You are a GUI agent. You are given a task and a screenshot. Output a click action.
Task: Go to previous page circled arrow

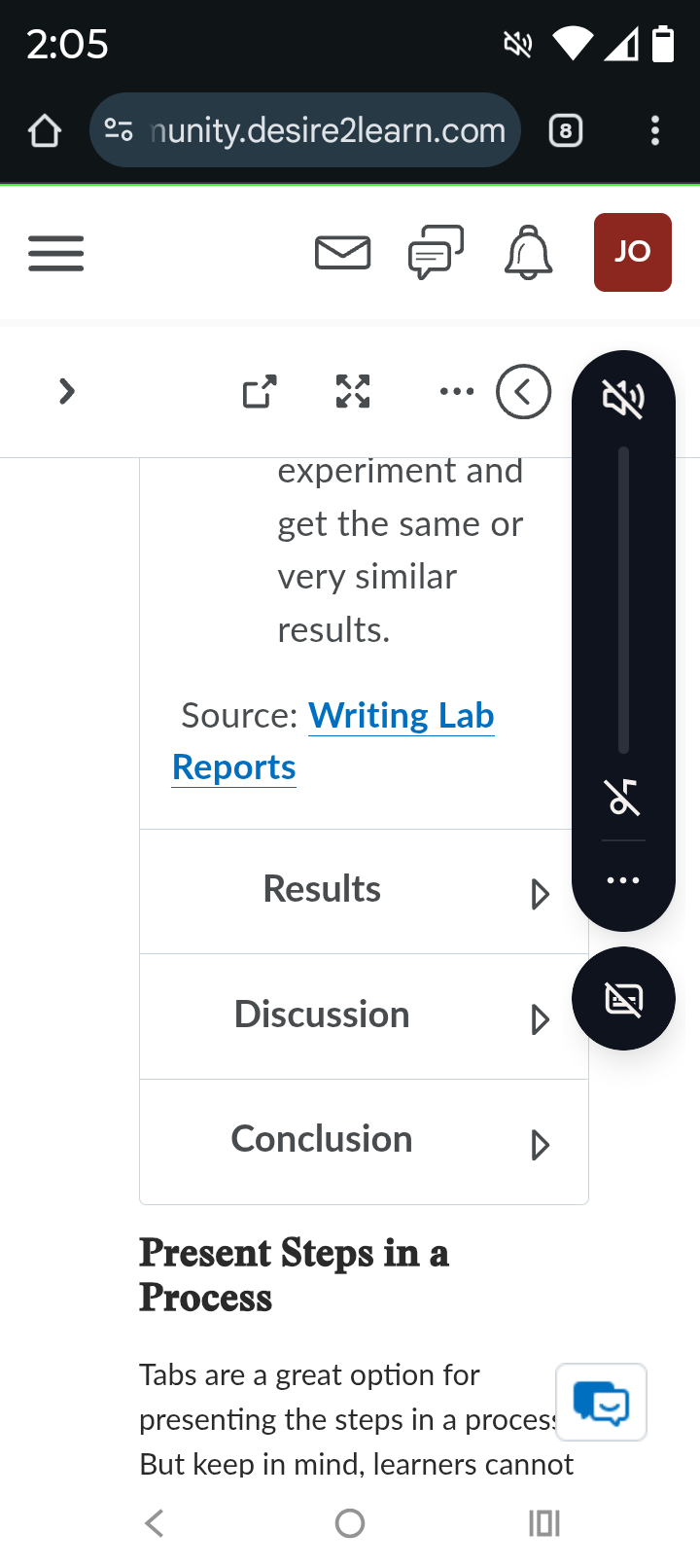pos(524,392)
